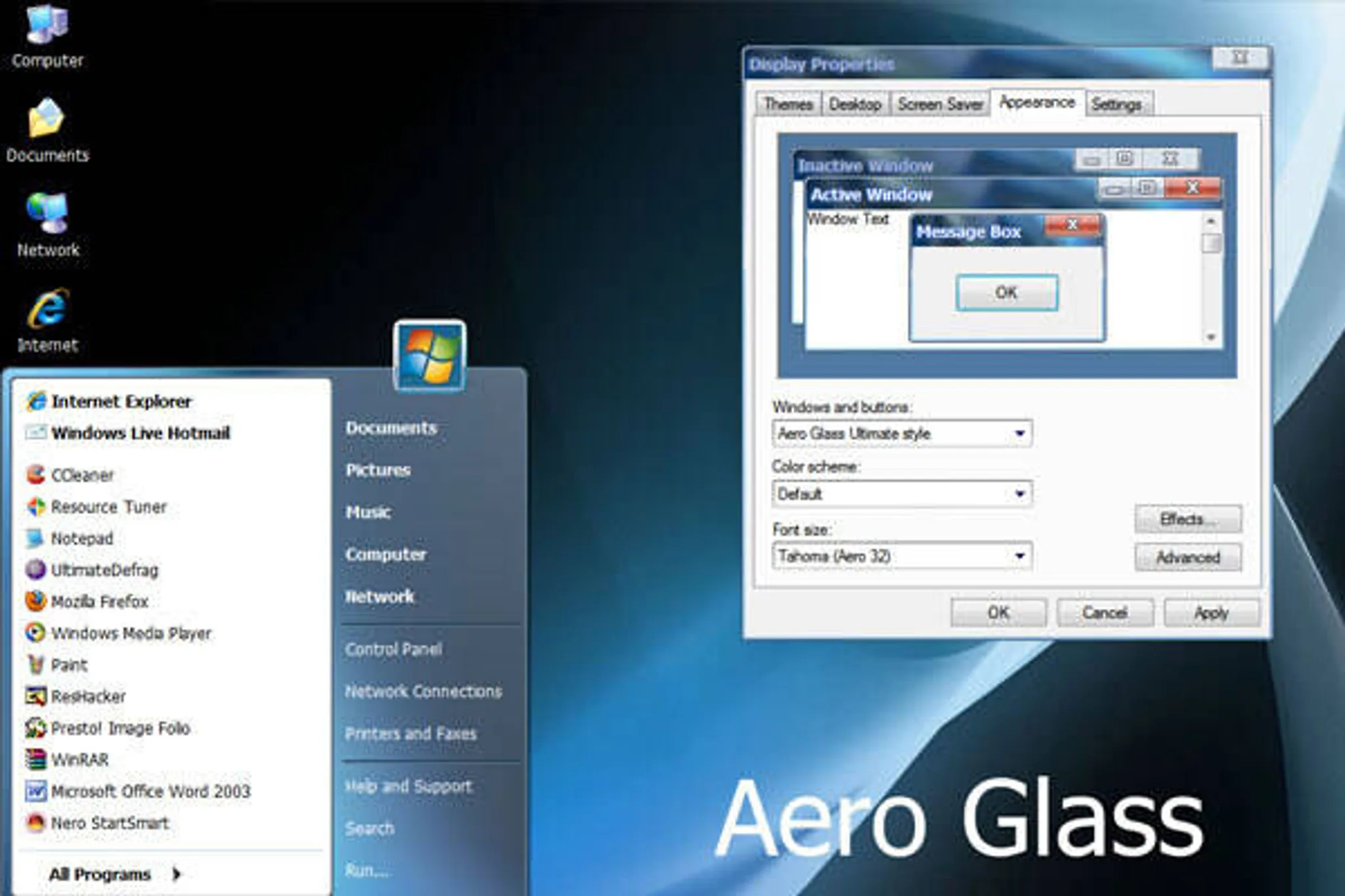
Task: Click the Advanced button
Action: (x=1188, y=557)
